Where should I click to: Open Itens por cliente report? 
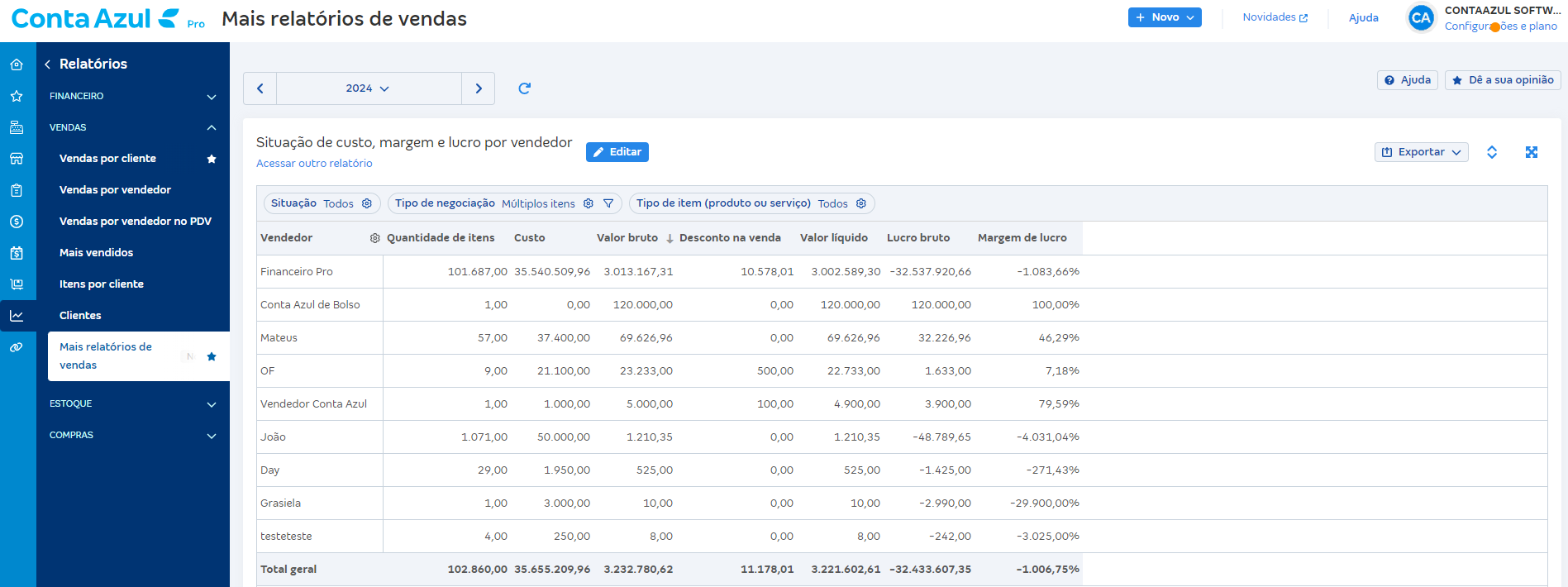[x=102, y=284]
